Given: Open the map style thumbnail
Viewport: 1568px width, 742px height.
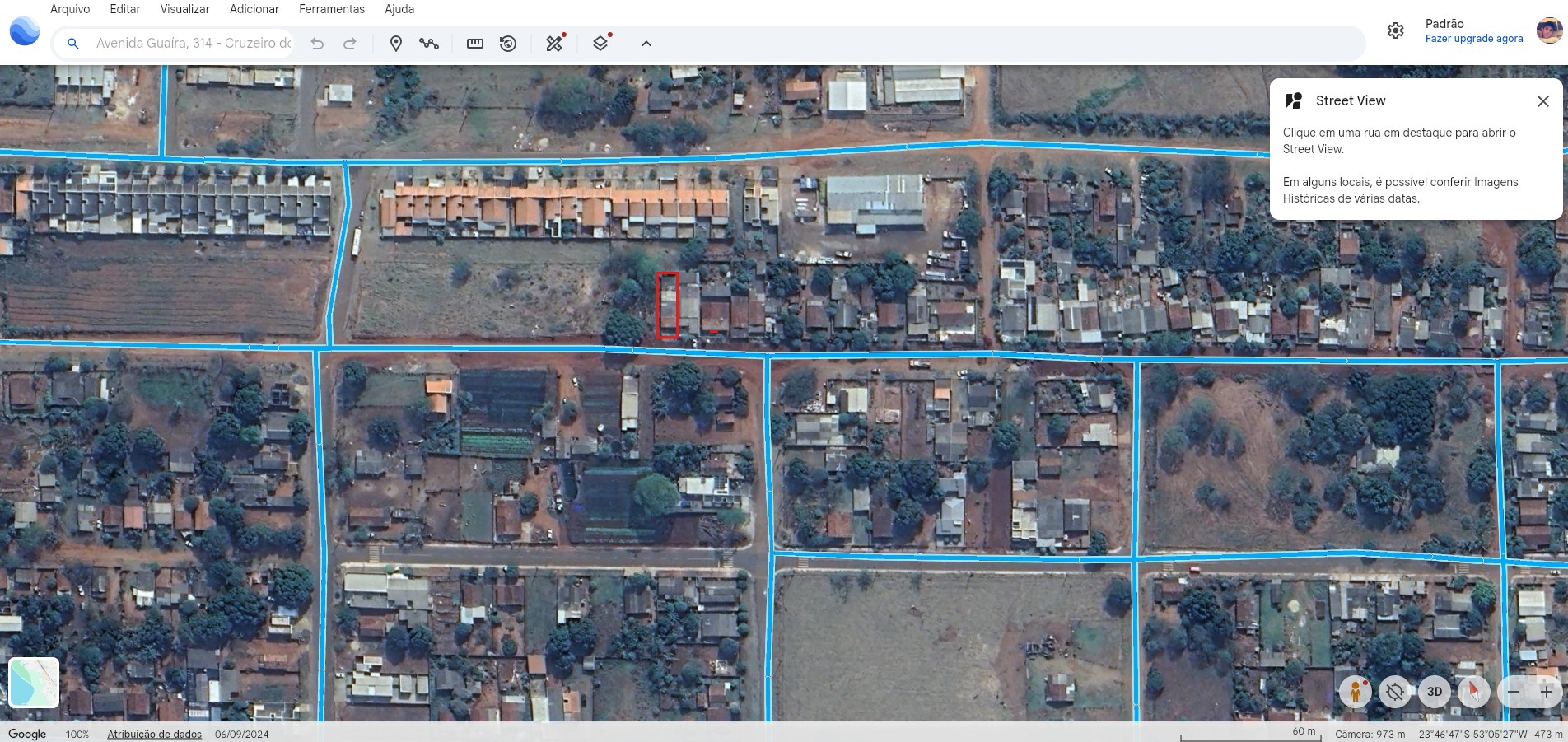Looking at the screenshot, I should click(x=34, y=683).
